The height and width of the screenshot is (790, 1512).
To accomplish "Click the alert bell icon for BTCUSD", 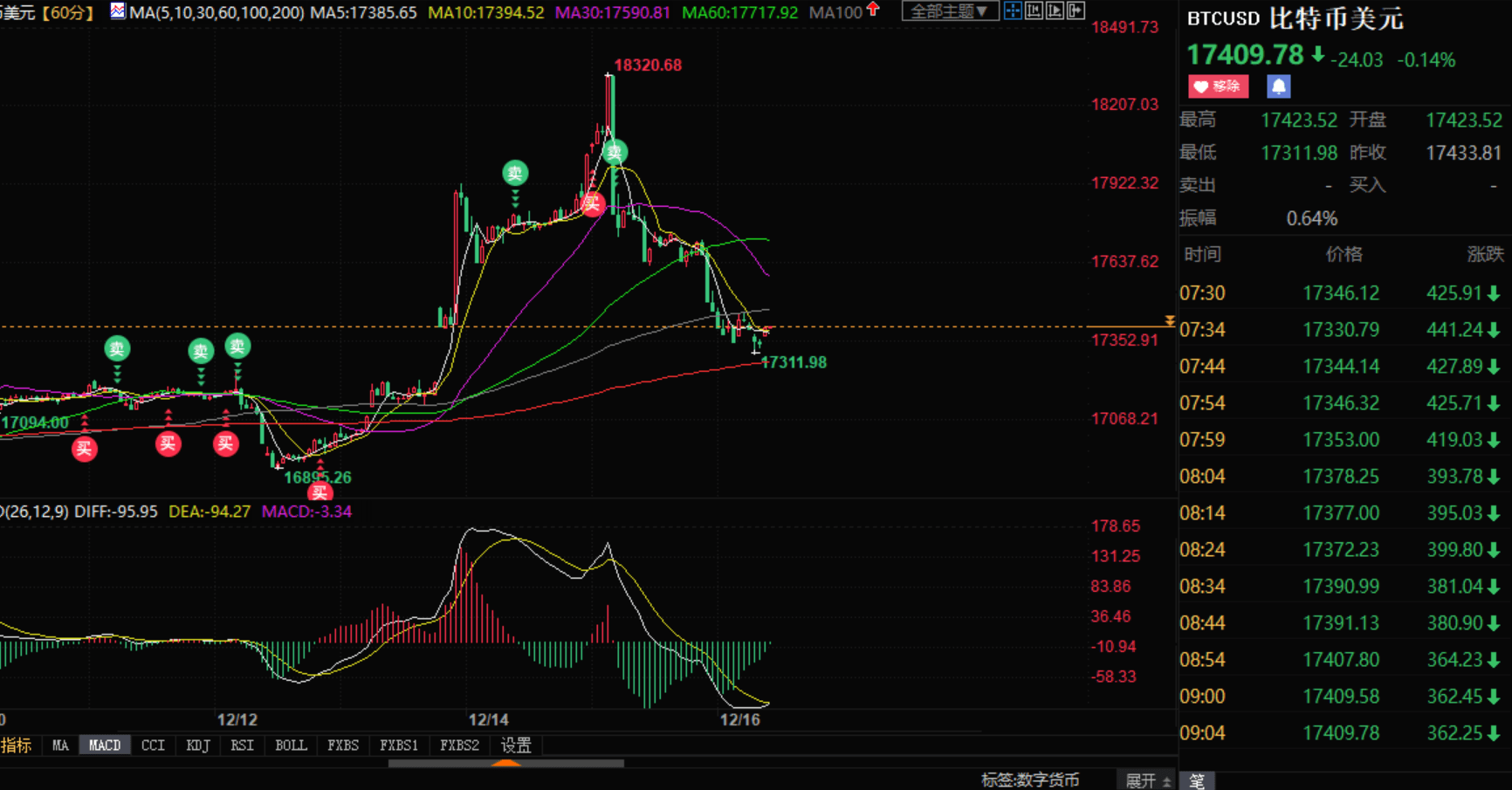I will (1278, 86).
